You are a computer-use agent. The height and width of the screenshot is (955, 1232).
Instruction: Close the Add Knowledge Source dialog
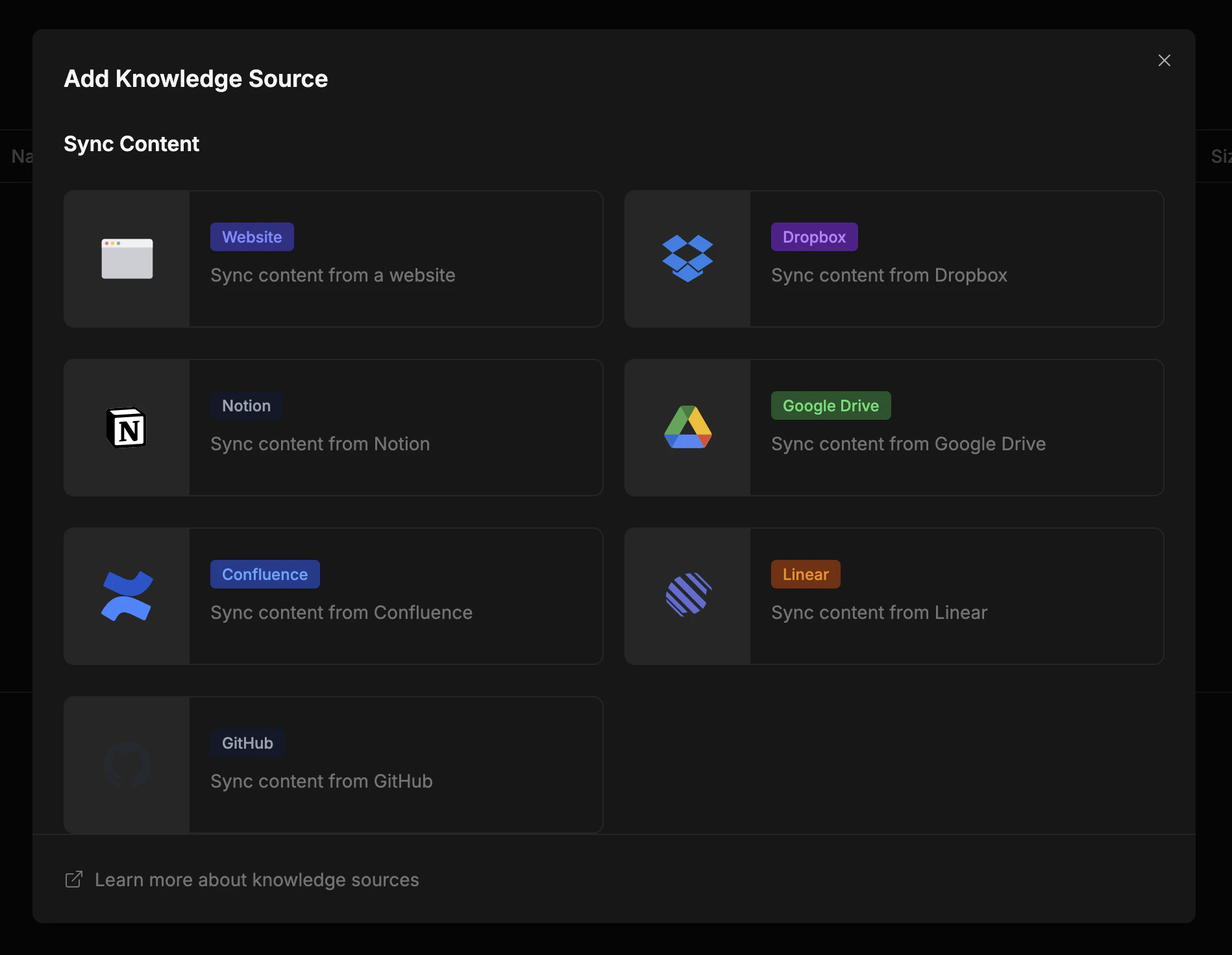tap(1164, 60)
